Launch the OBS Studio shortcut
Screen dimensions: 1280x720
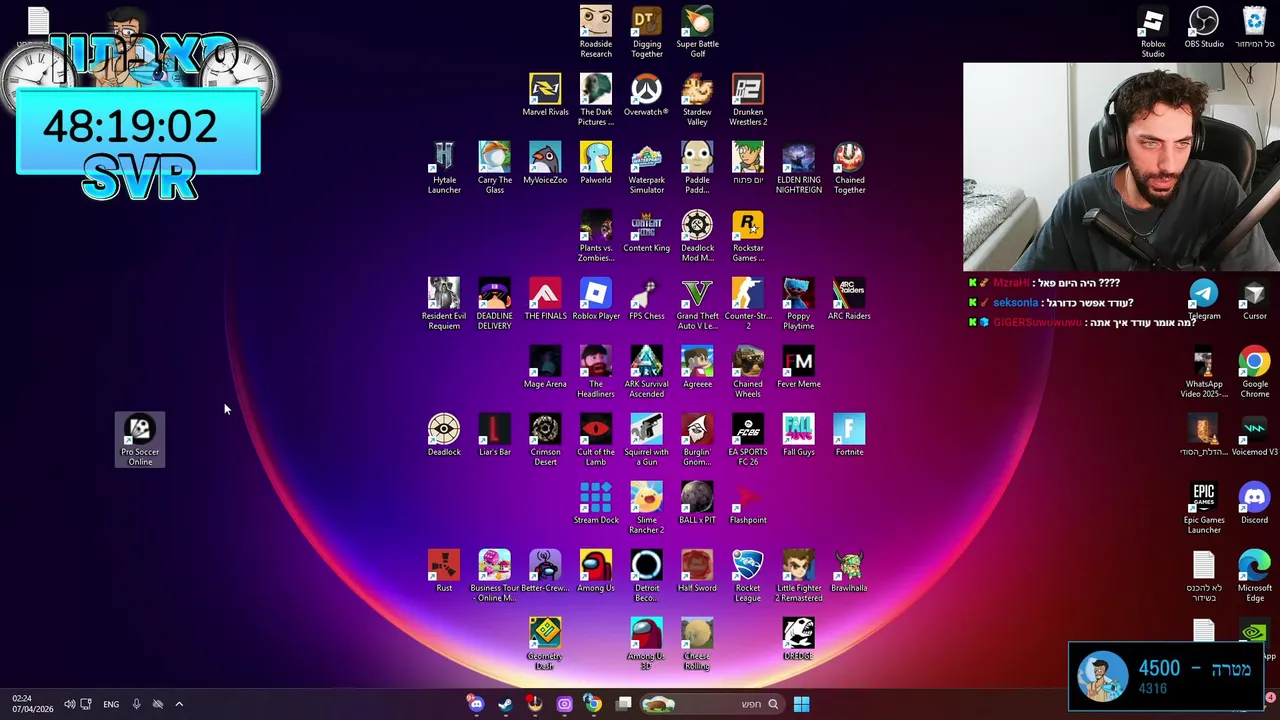coord(1204,27)
